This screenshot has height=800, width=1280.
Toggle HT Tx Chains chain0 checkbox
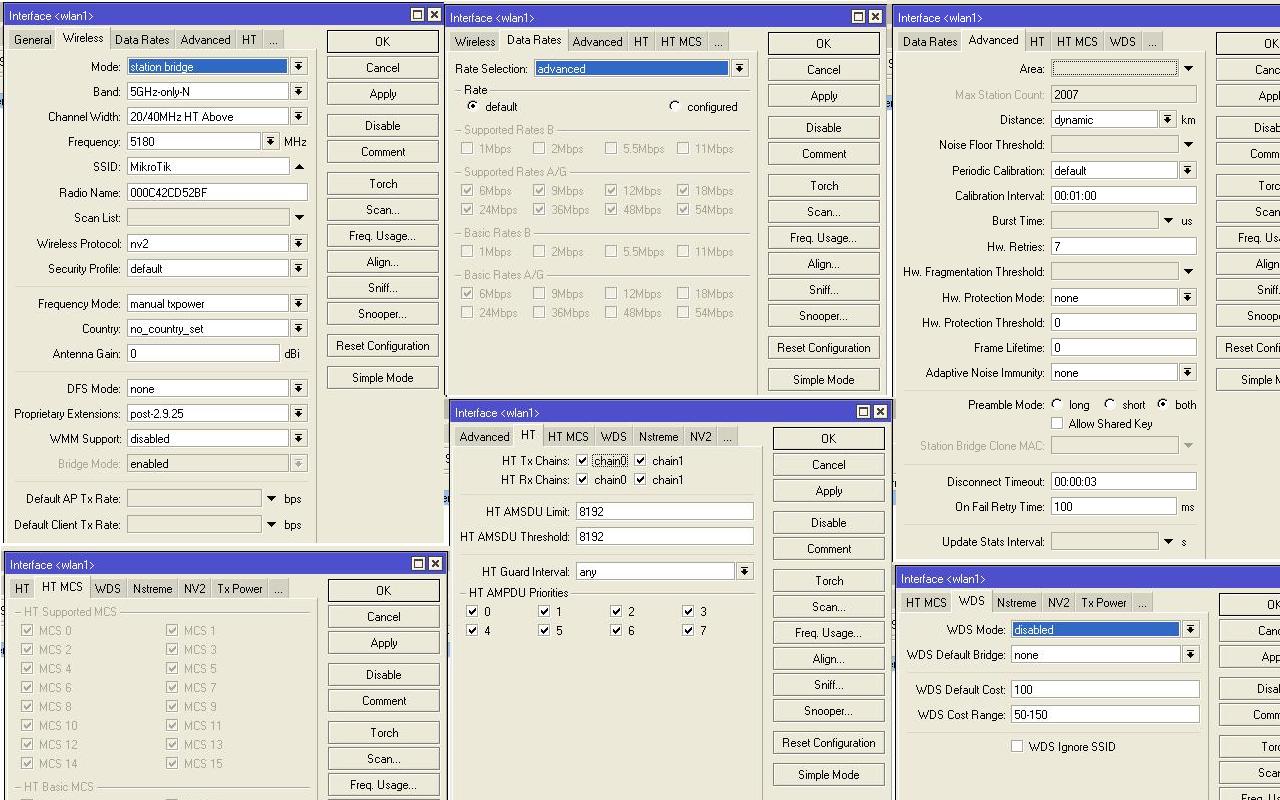click(582, 461)
